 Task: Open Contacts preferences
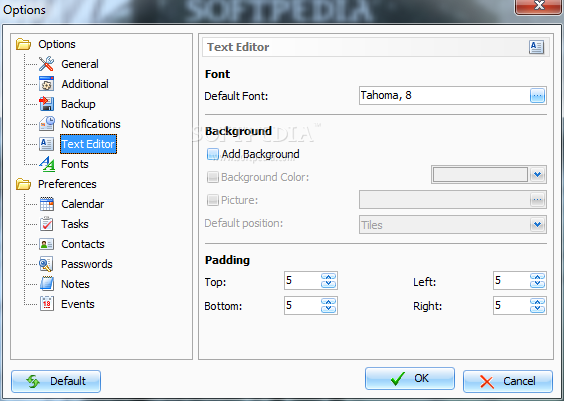coord(83,244)
